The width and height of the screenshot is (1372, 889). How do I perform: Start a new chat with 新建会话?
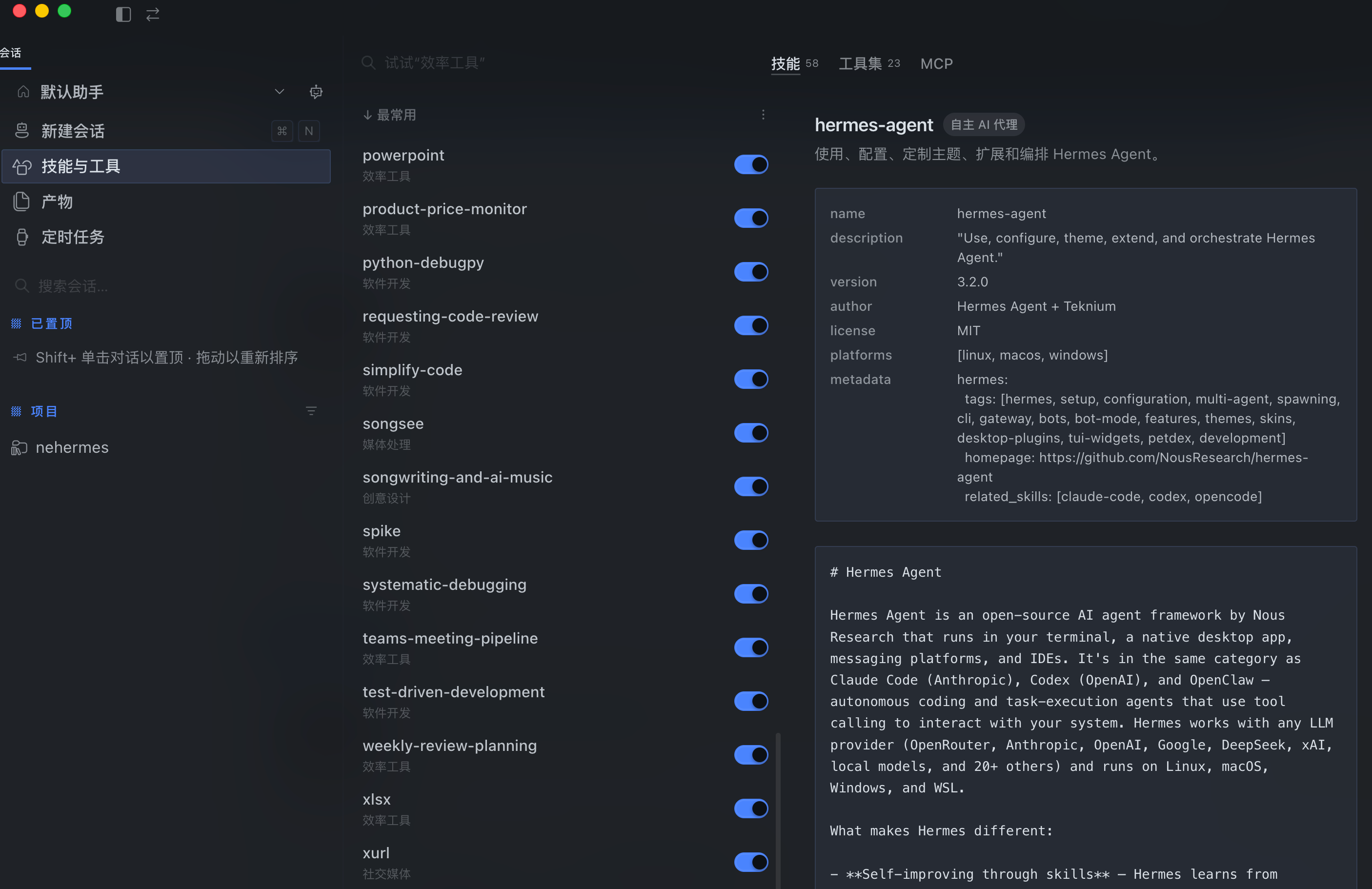(166, 131)
